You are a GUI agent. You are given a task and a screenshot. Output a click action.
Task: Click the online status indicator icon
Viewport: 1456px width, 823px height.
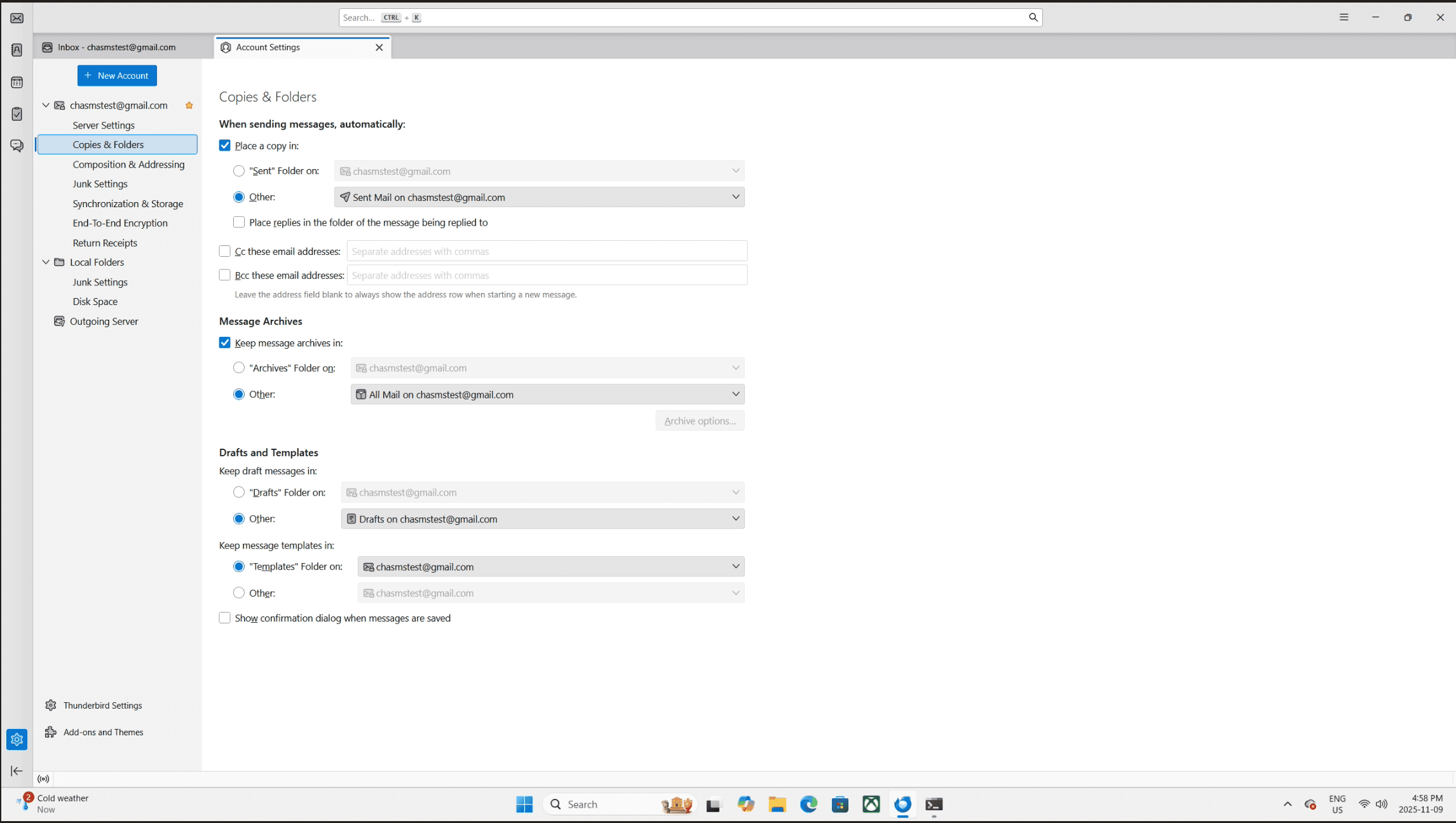pyautogui.click(x=43, y=779)
